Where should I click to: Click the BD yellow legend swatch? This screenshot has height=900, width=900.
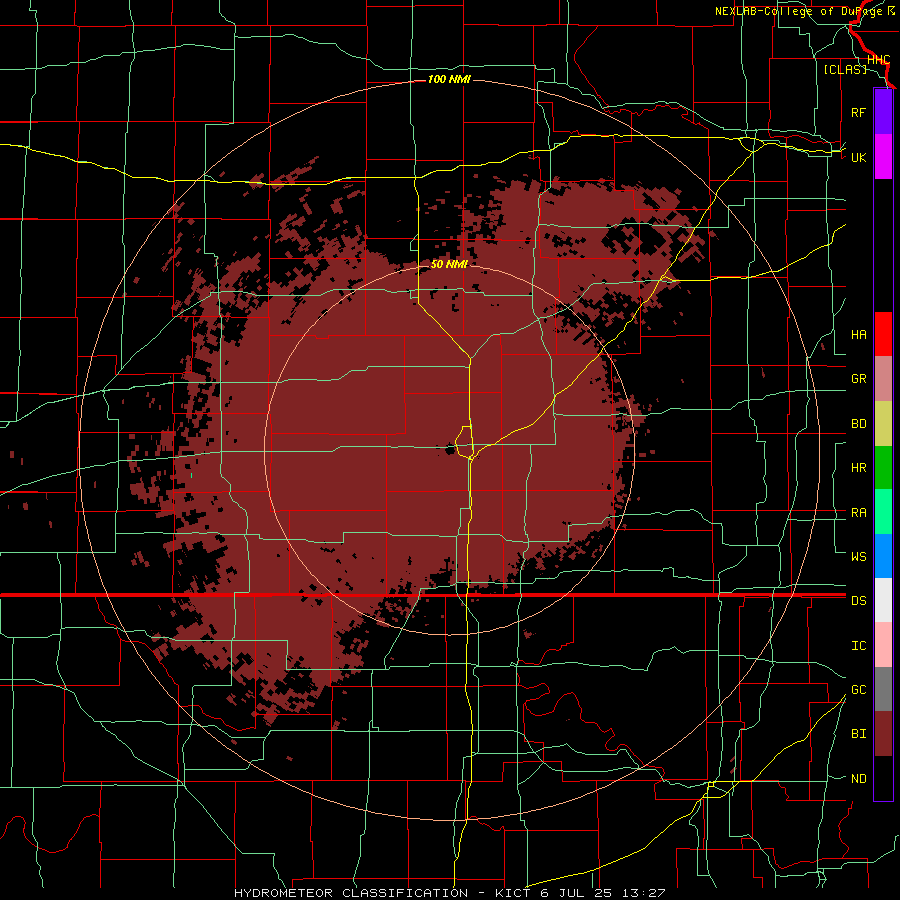[x=883, y=424]
